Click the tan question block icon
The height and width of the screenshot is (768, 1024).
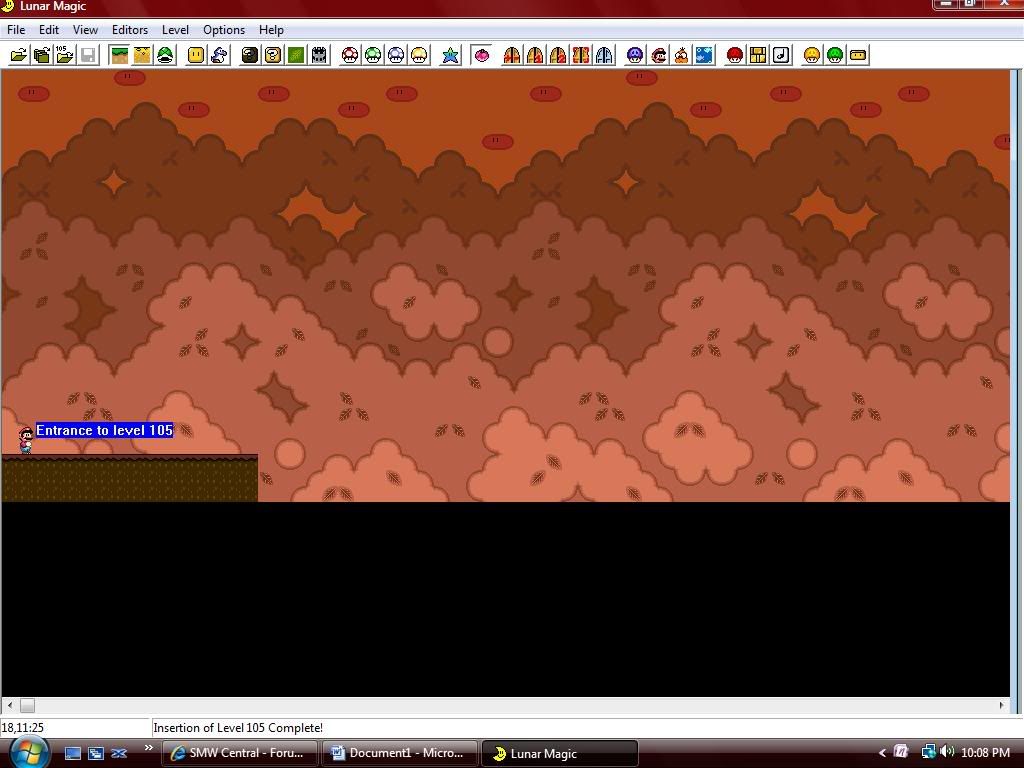(273, 56)
